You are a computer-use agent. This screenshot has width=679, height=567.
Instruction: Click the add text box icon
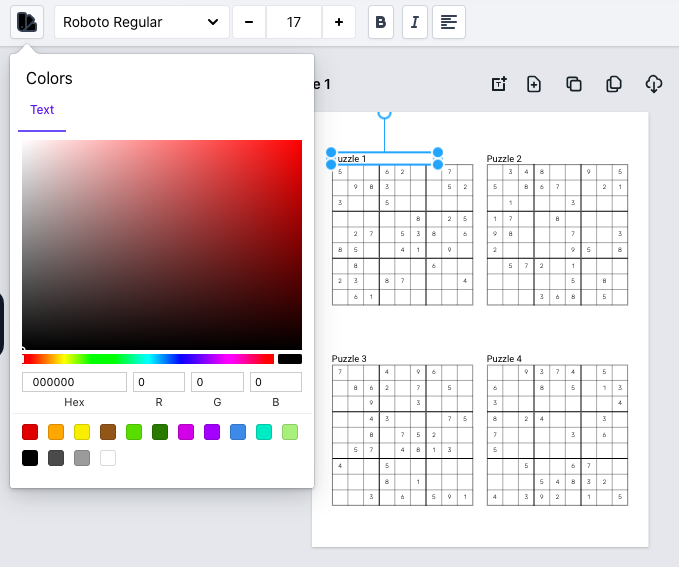coord(499,84)
